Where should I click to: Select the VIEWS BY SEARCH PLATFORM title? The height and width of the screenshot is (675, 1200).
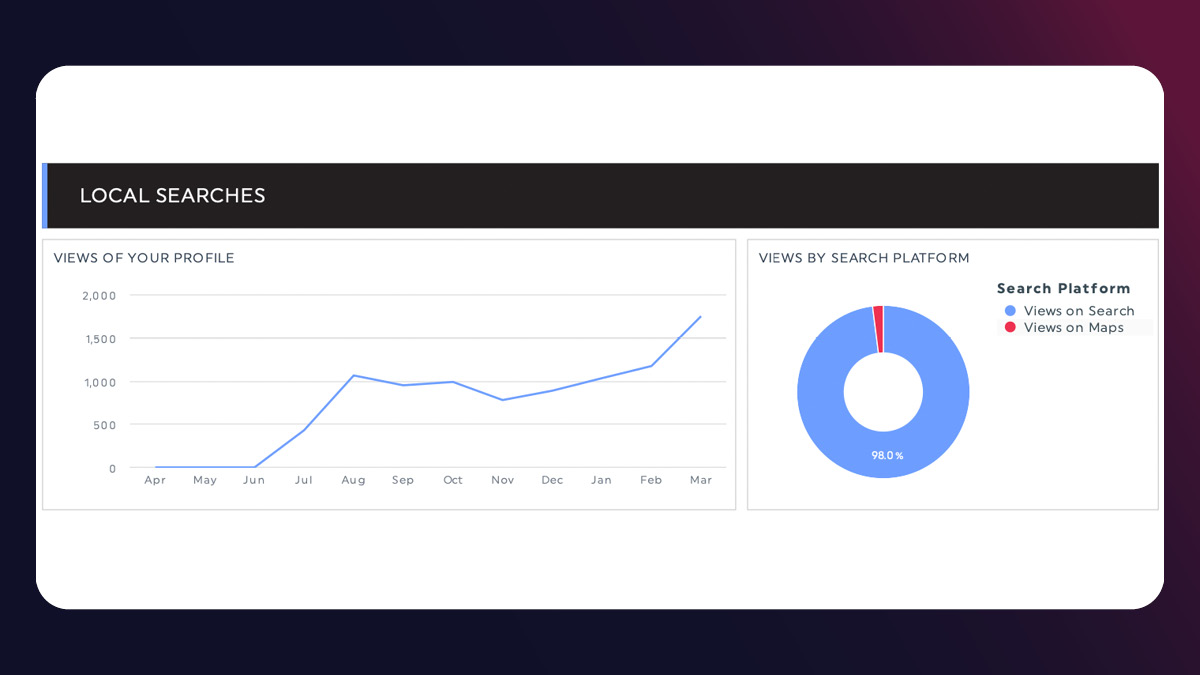click(864, 258)
